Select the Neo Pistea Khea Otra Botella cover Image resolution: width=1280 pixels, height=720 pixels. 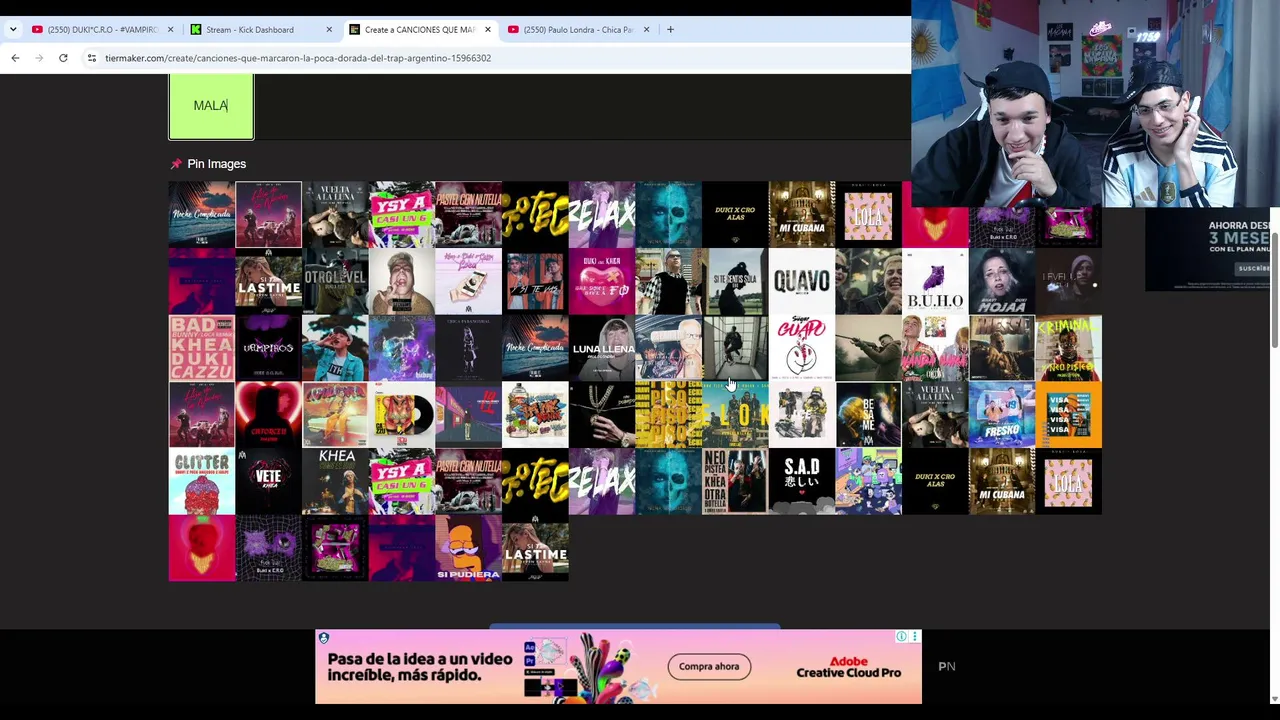(735, 481)
